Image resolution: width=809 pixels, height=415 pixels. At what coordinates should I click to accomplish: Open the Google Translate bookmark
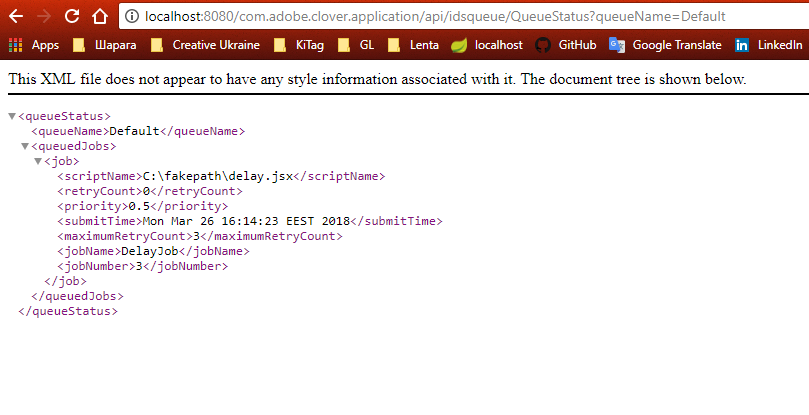point(665,45)
